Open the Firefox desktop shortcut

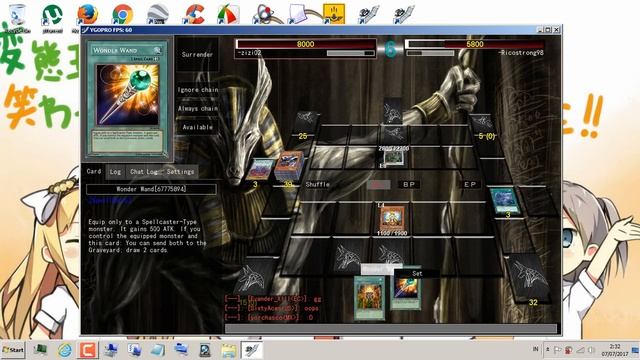point(87,15)
